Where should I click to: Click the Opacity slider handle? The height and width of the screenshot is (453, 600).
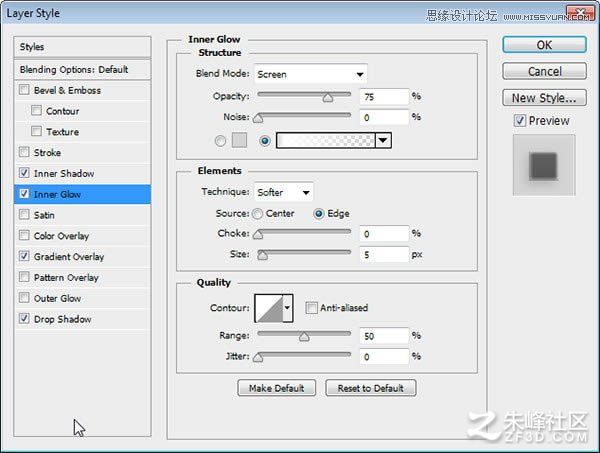tap(328, 98)
